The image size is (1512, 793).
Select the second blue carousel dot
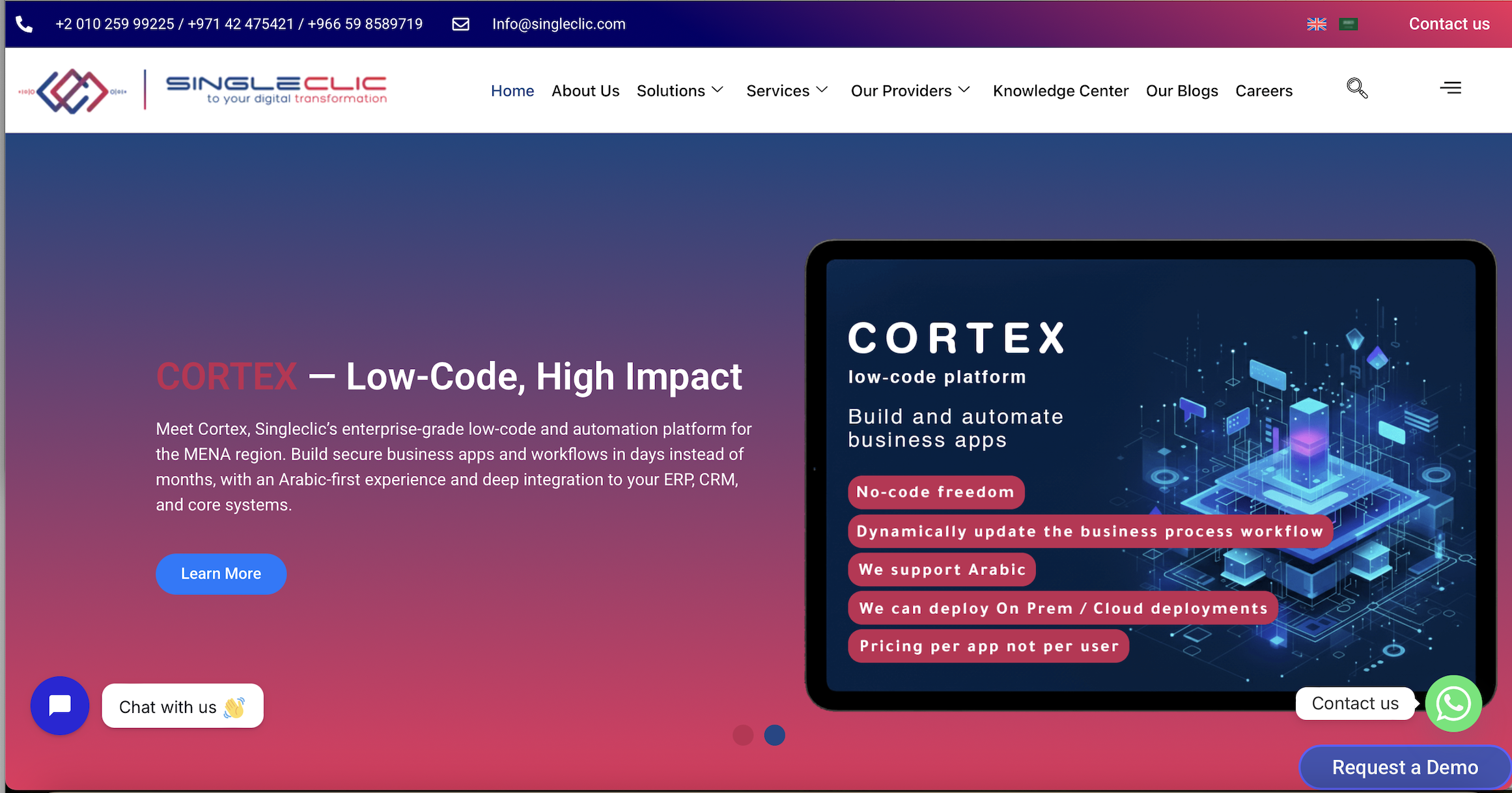point(774,735)
